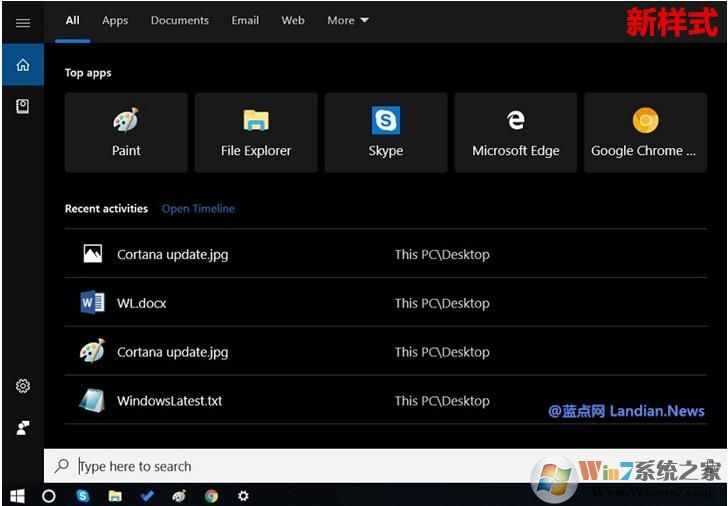
Task: Open Microsoft Edge from Top apps
Action: 516,133
